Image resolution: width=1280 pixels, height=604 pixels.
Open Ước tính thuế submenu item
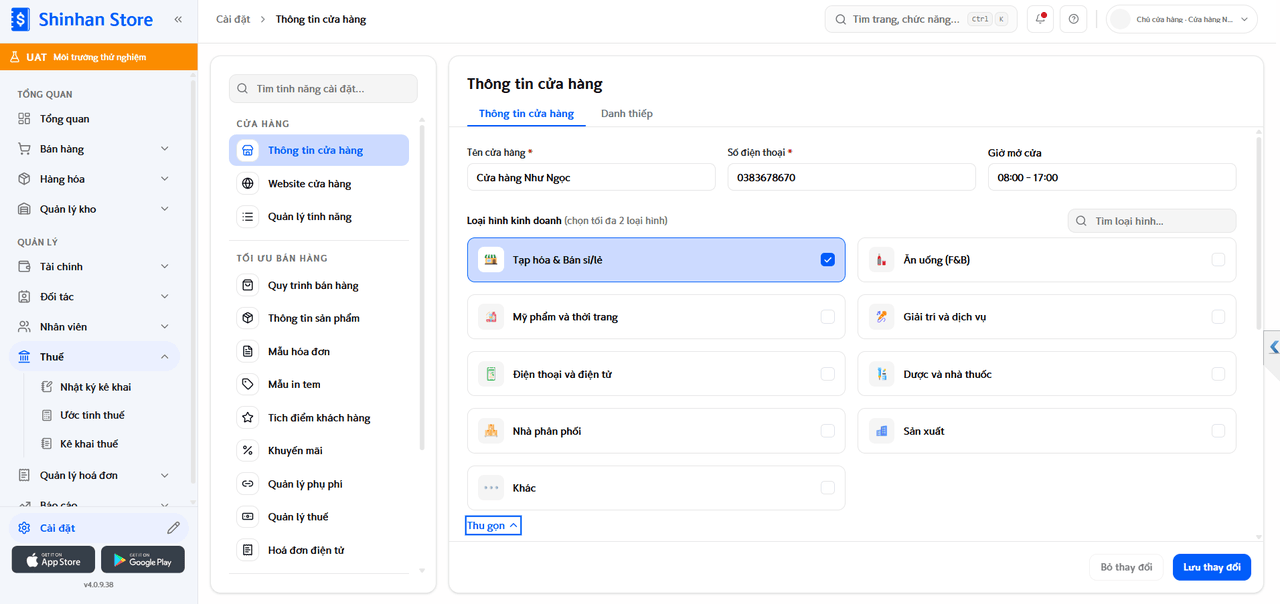pyautogui.click(x=92, y=415)
